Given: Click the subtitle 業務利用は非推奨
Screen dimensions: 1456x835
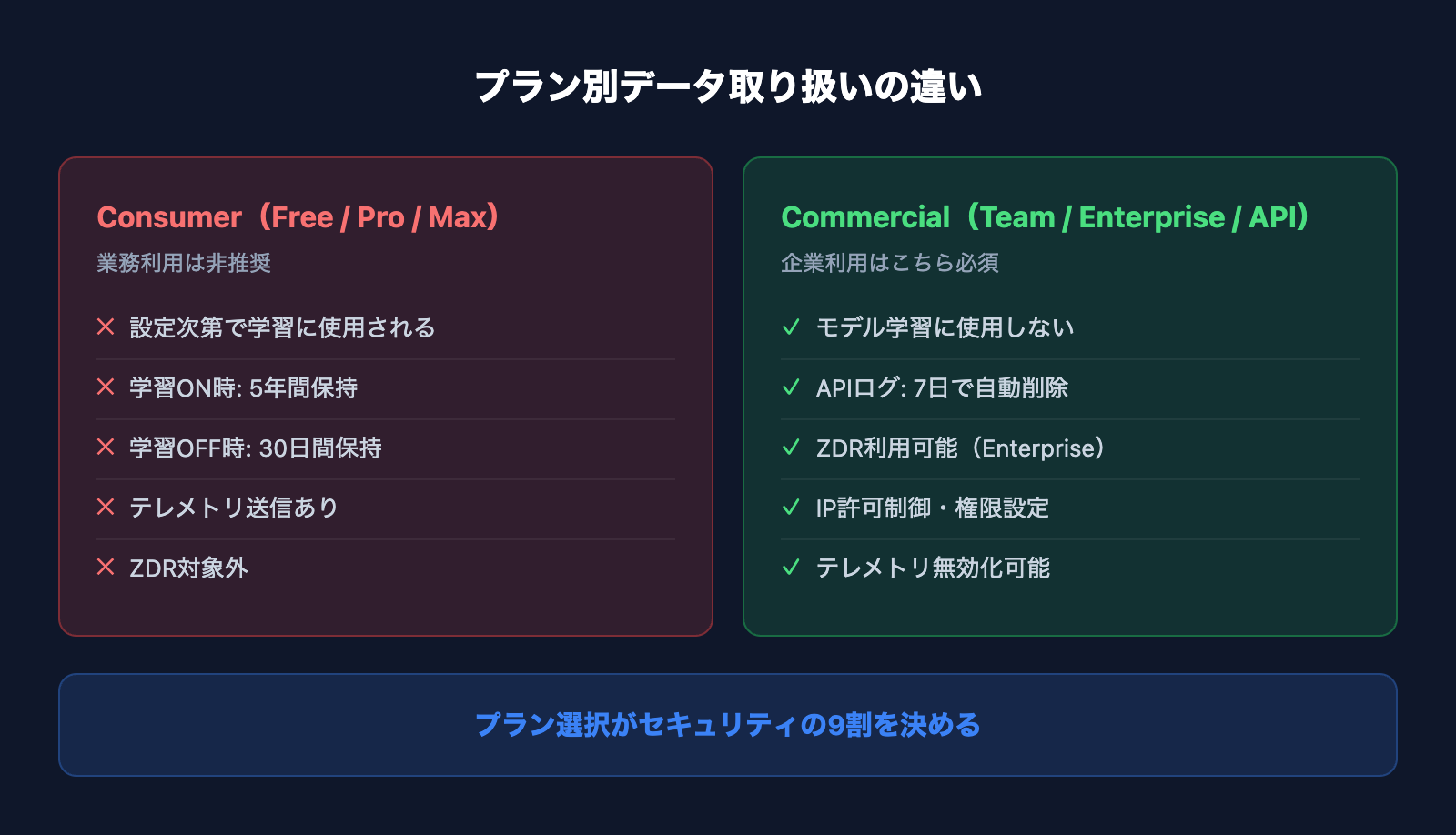Looking at the screenshot, I should (x=184, y=263).
